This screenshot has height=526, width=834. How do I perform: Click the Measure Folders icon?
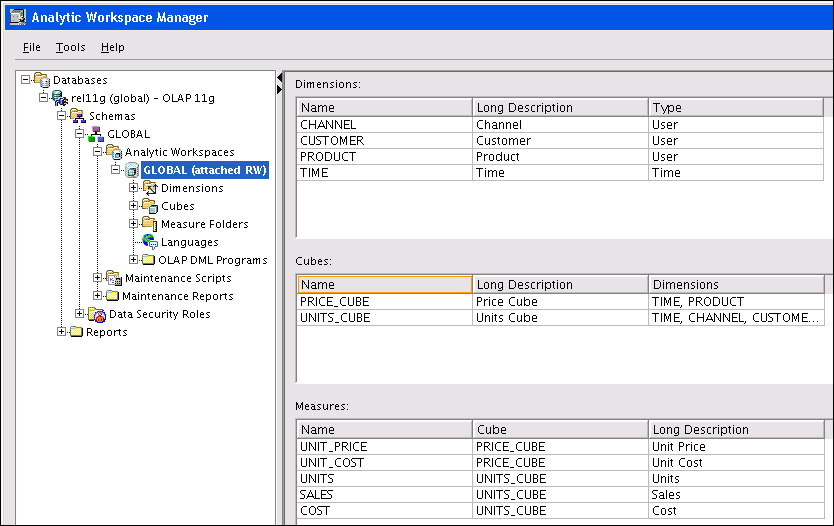[150, 224]
